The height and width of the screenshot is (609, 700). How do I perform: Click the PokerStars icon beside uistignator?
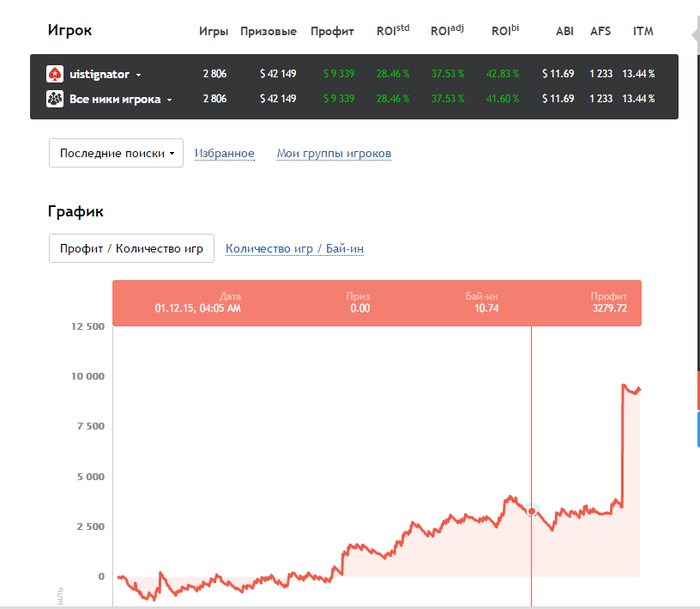tap(55, 74)
